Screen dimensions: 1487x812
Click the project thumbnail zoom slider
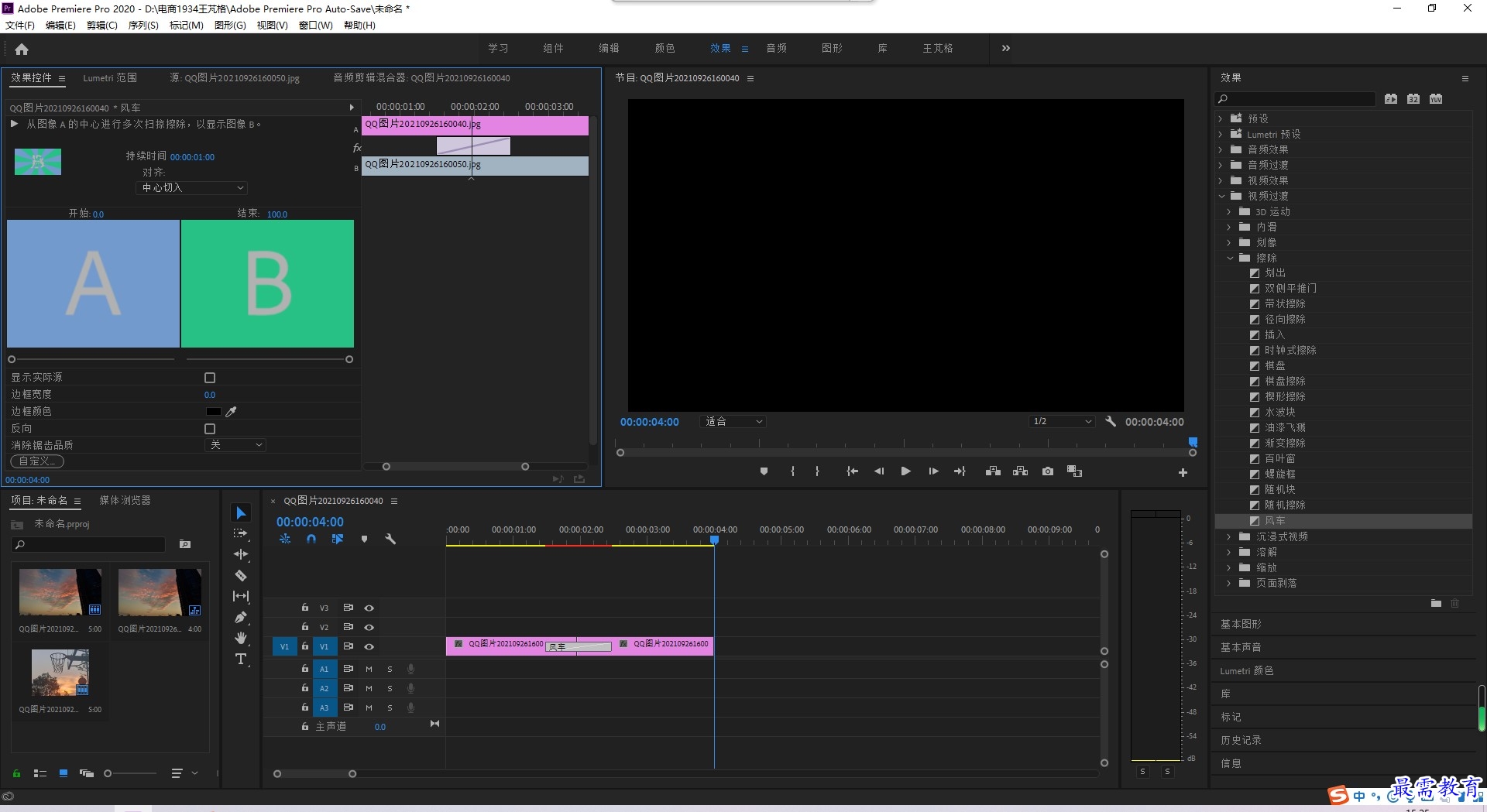[108, 773]
